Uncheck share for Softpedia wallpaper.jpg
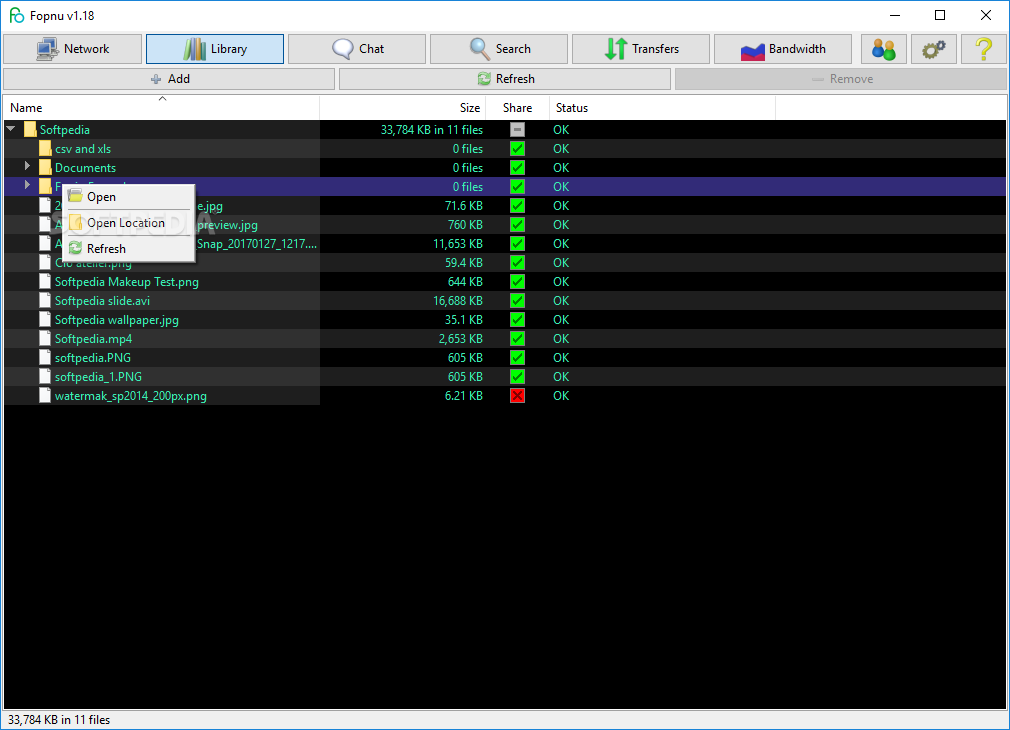Screen dimensions: 1010x730 click(x=517, y=320)
